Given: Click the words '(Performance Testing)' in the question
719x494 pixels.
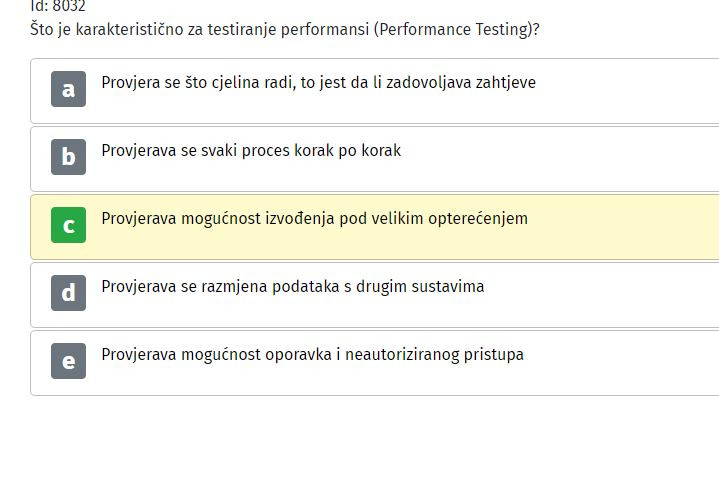Looking at the screenshot, I should click(457, 29).
